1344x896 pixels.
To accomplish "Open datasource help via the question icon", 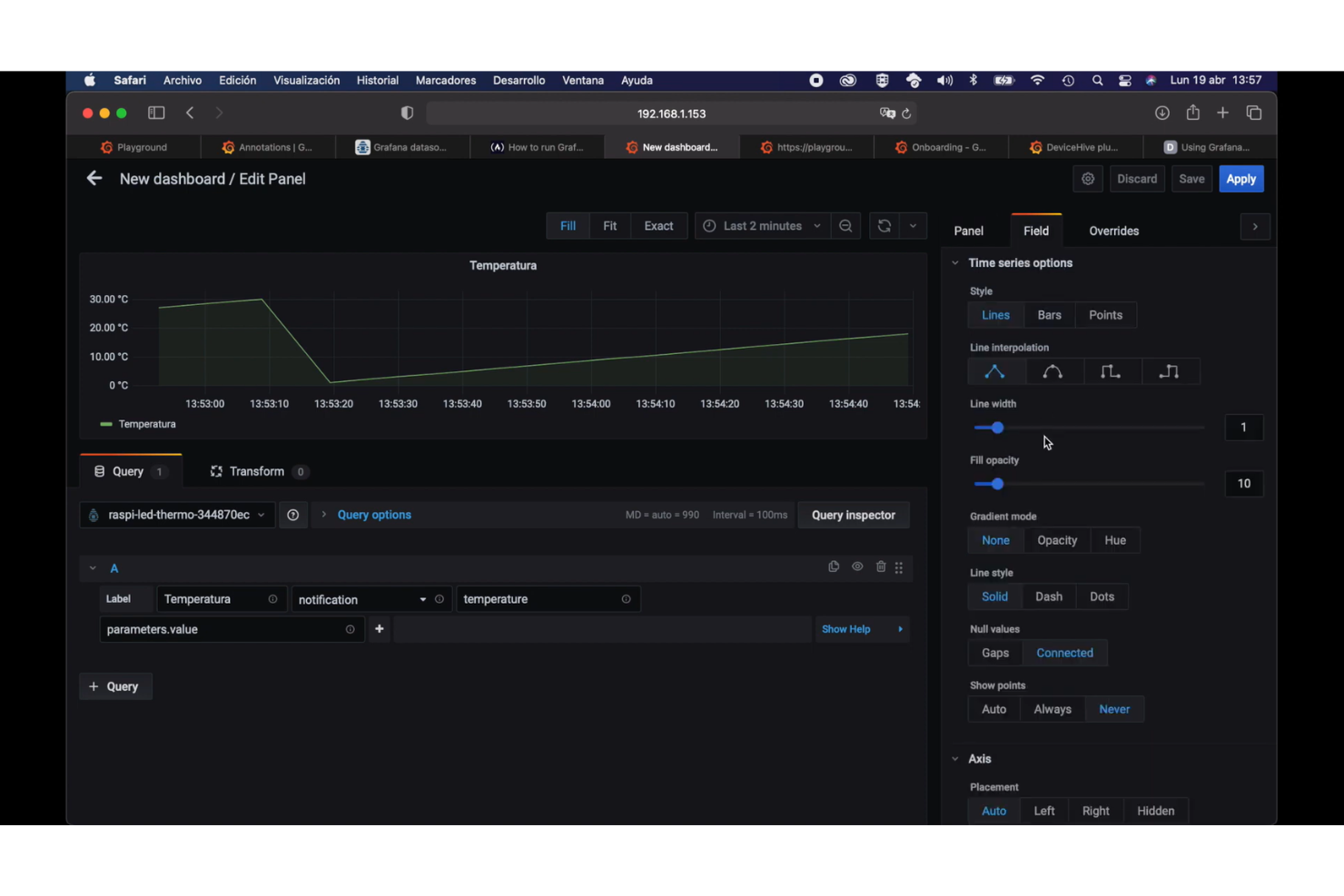I will [x=292, y=515].
